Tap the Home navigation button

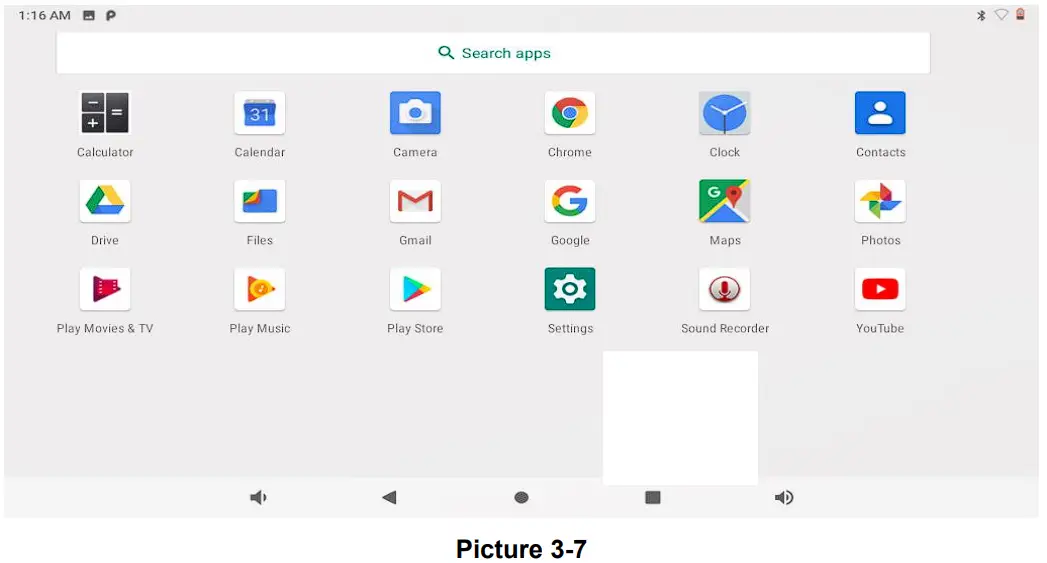point(521,498)
